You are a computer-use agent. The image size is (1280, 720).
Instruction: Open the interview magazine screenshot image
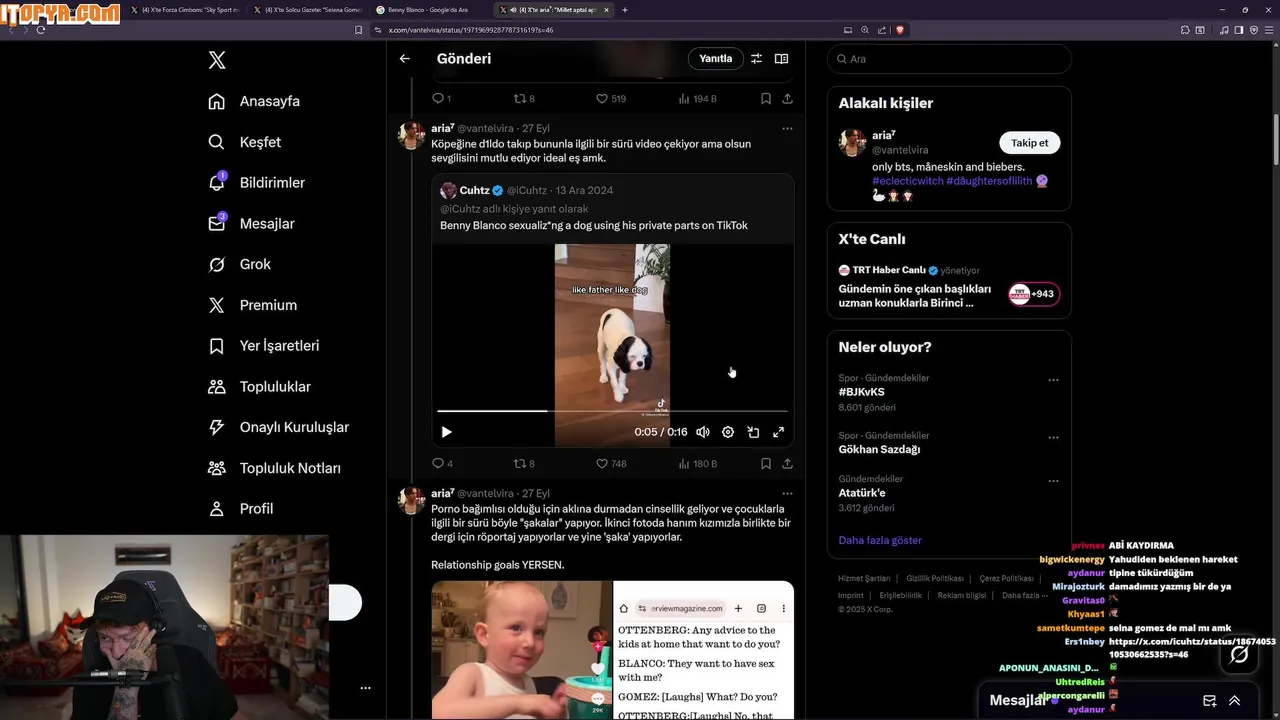704,650
